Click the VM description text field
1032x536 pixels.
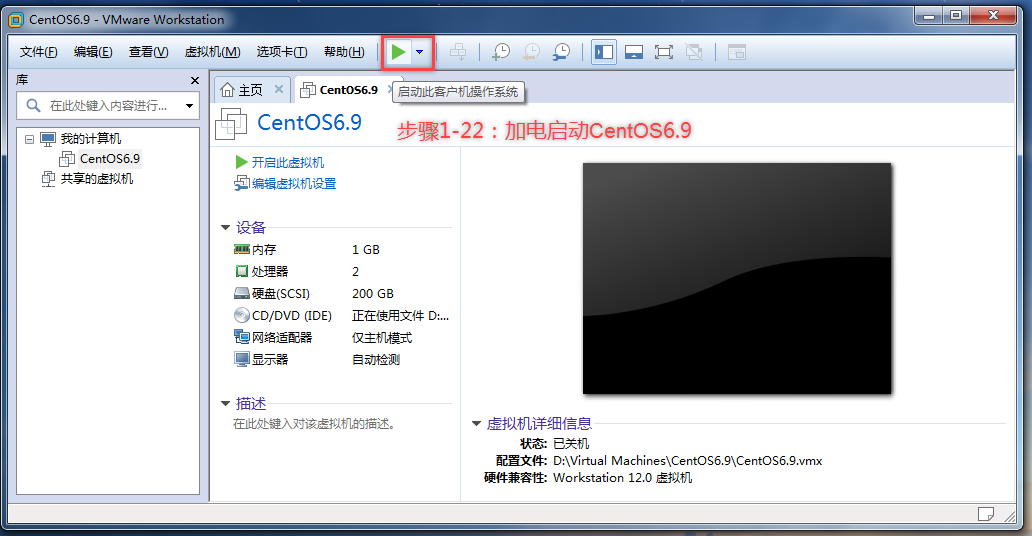point(315,424)
